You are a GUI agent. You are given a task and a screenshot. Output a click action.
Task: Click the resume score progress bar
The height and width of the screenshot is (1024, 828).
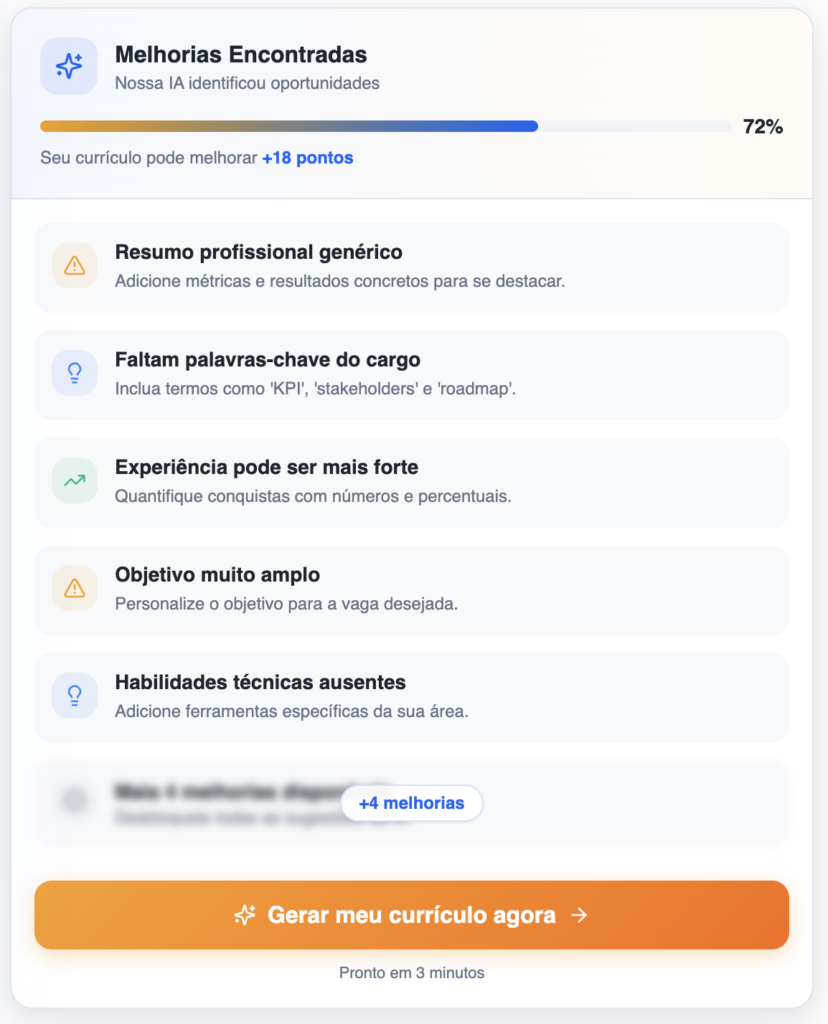pos(385,127)
